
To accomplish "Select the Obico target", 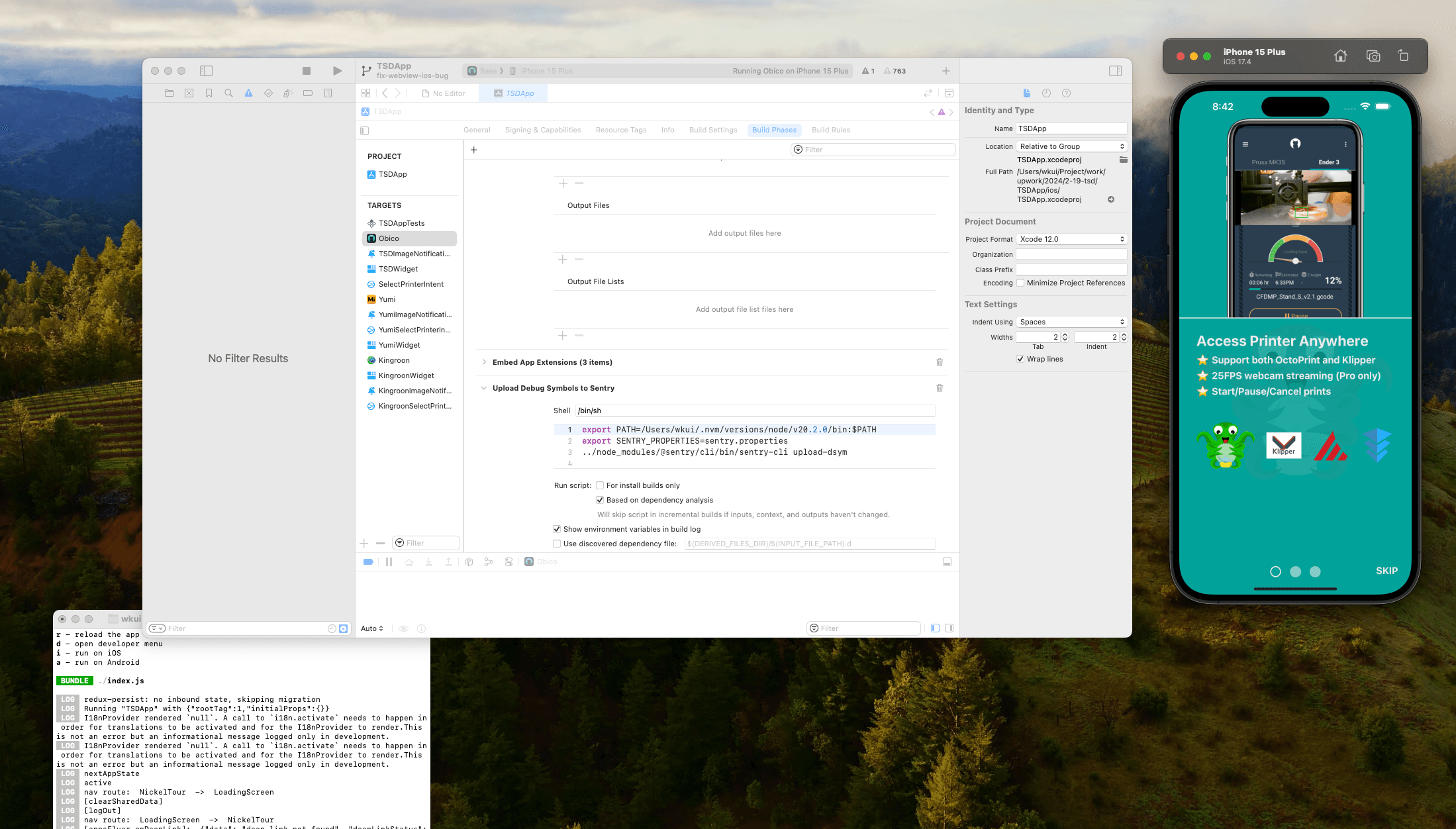I will [x=410, y=238].
